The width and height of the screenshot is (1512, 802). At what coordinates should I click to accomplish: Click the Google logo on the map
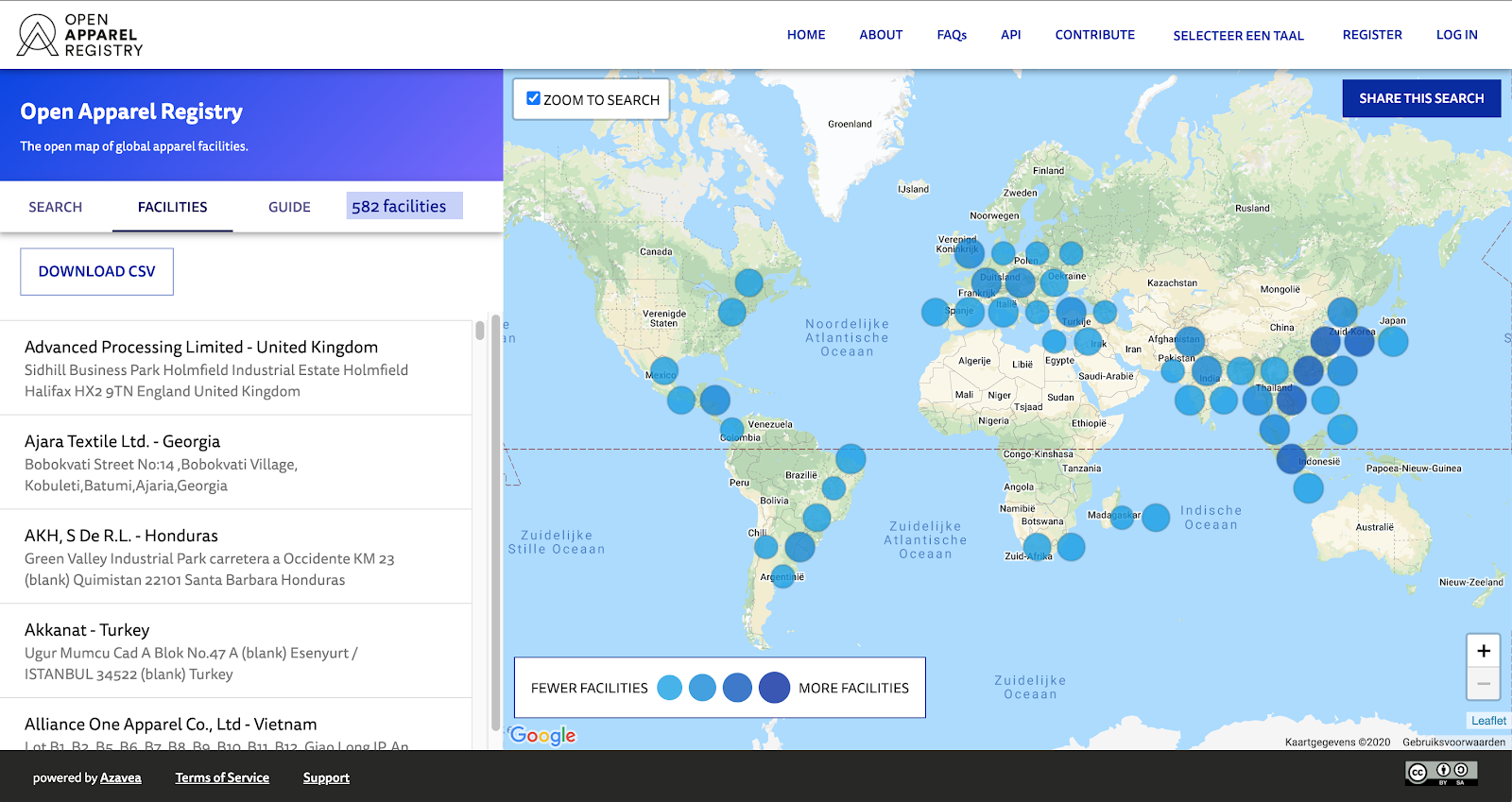pyautogui.click(x=542, y=736)
